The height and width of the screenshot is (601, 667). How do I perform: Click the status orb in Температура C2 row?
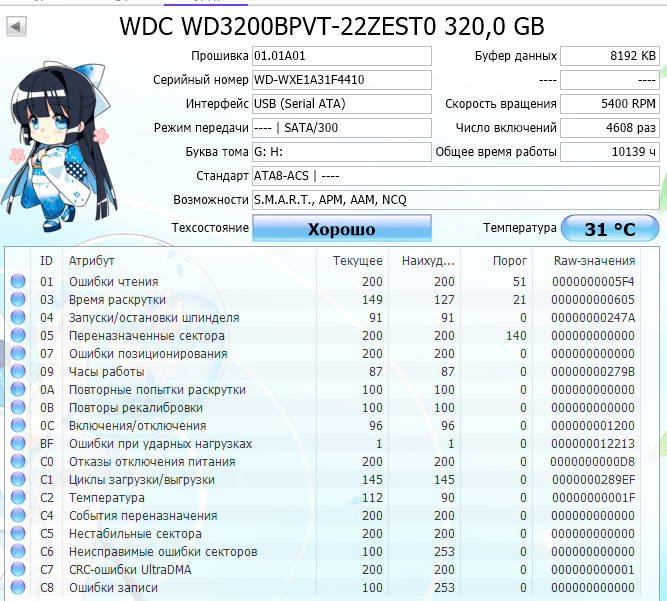tap(18, 497)
